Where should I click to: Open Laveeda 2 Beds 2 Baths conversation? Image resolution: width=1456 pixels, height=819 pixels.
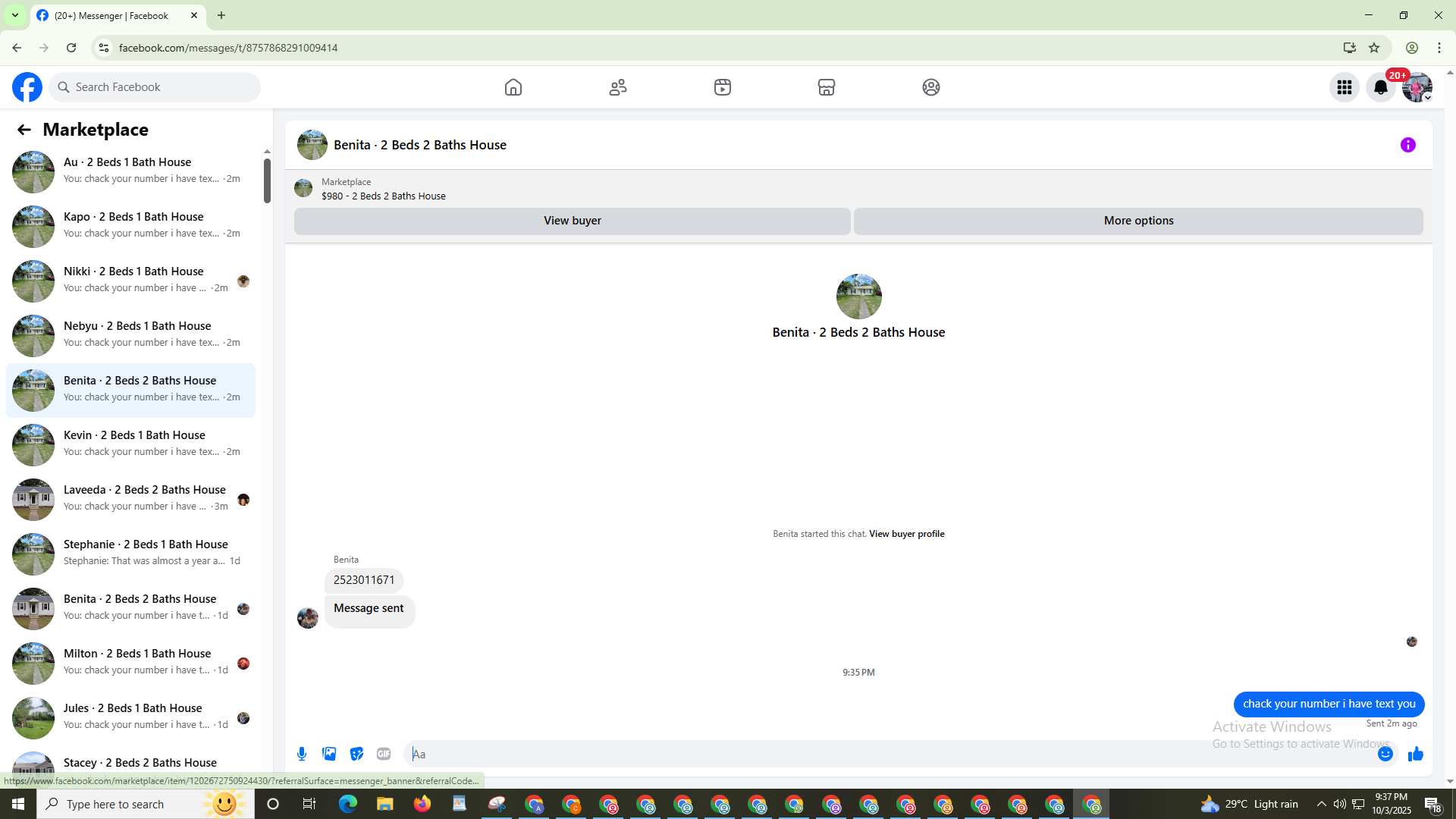point(131,499)
